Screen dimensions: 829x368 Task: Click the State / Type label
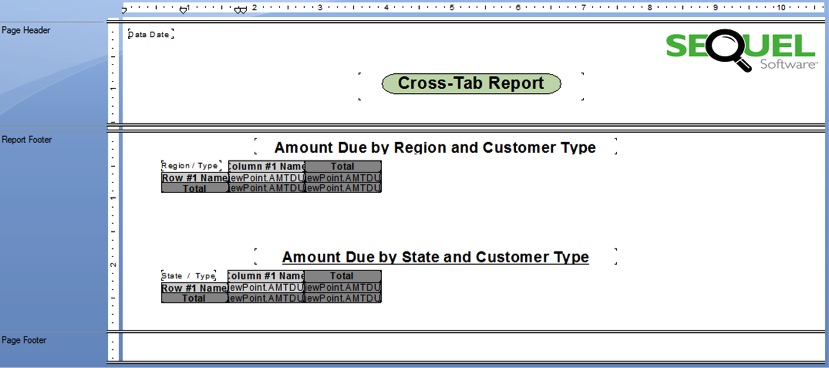click(189, 275)
